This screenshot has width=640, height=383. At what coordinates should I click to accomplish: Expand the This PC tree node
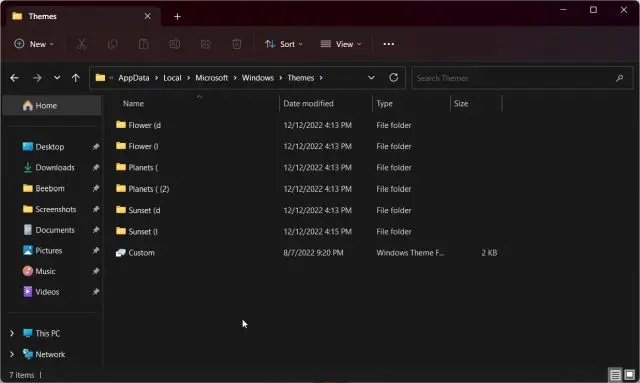click(x=12, y=334)
